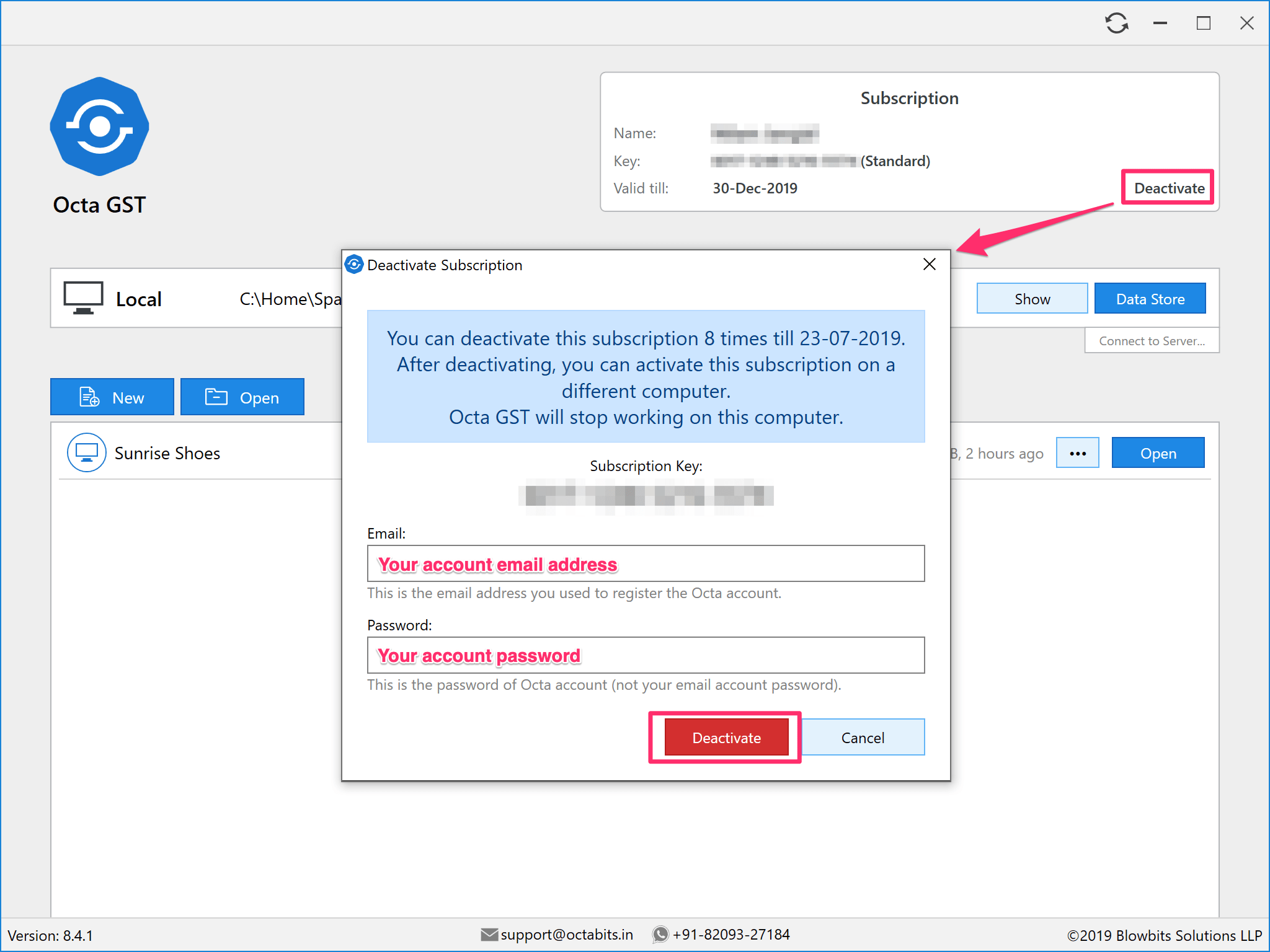
Task: Click the Open folder button
Action: tap(242, 397)
